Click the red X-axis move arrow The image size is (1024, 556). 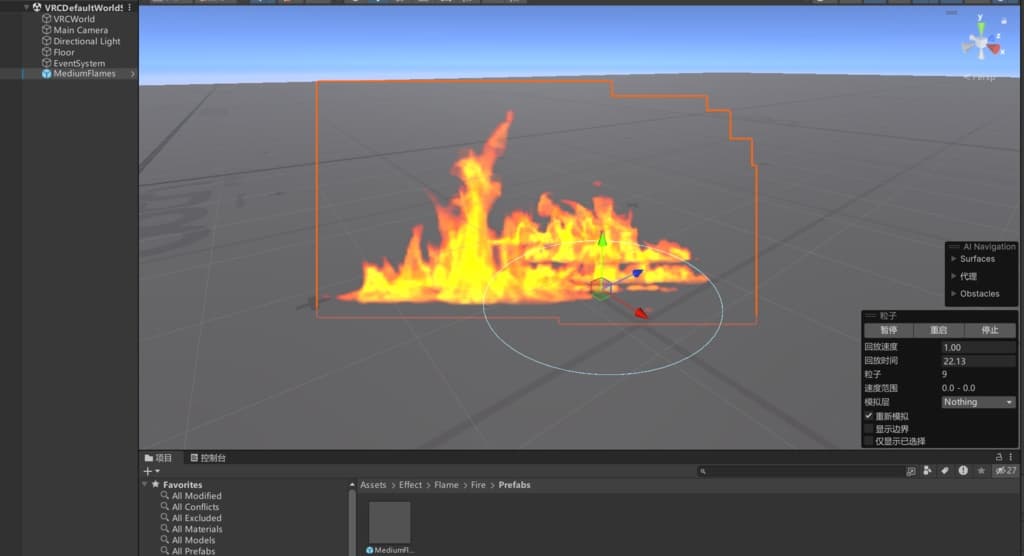pos(640,312)
